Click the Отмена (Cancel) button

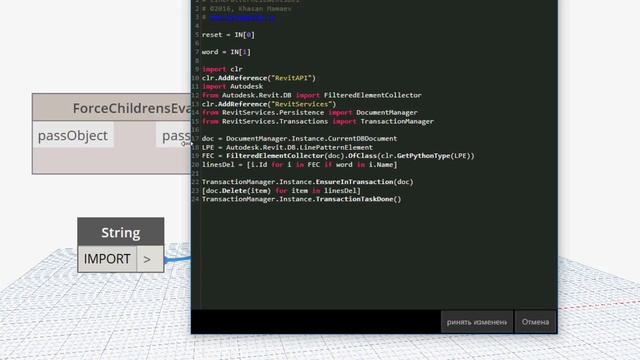coord(535,322)
